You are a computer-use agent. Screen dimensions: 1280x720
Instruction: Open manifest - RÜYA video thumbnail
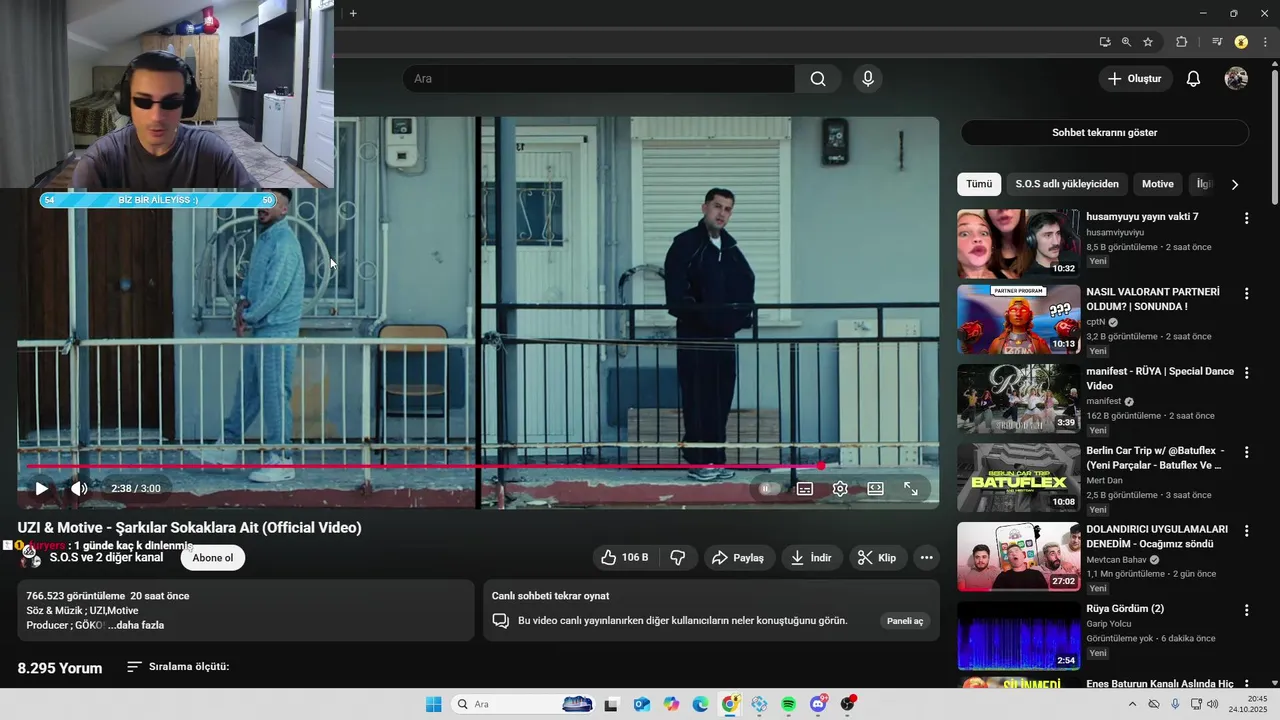coord(1018,398)
